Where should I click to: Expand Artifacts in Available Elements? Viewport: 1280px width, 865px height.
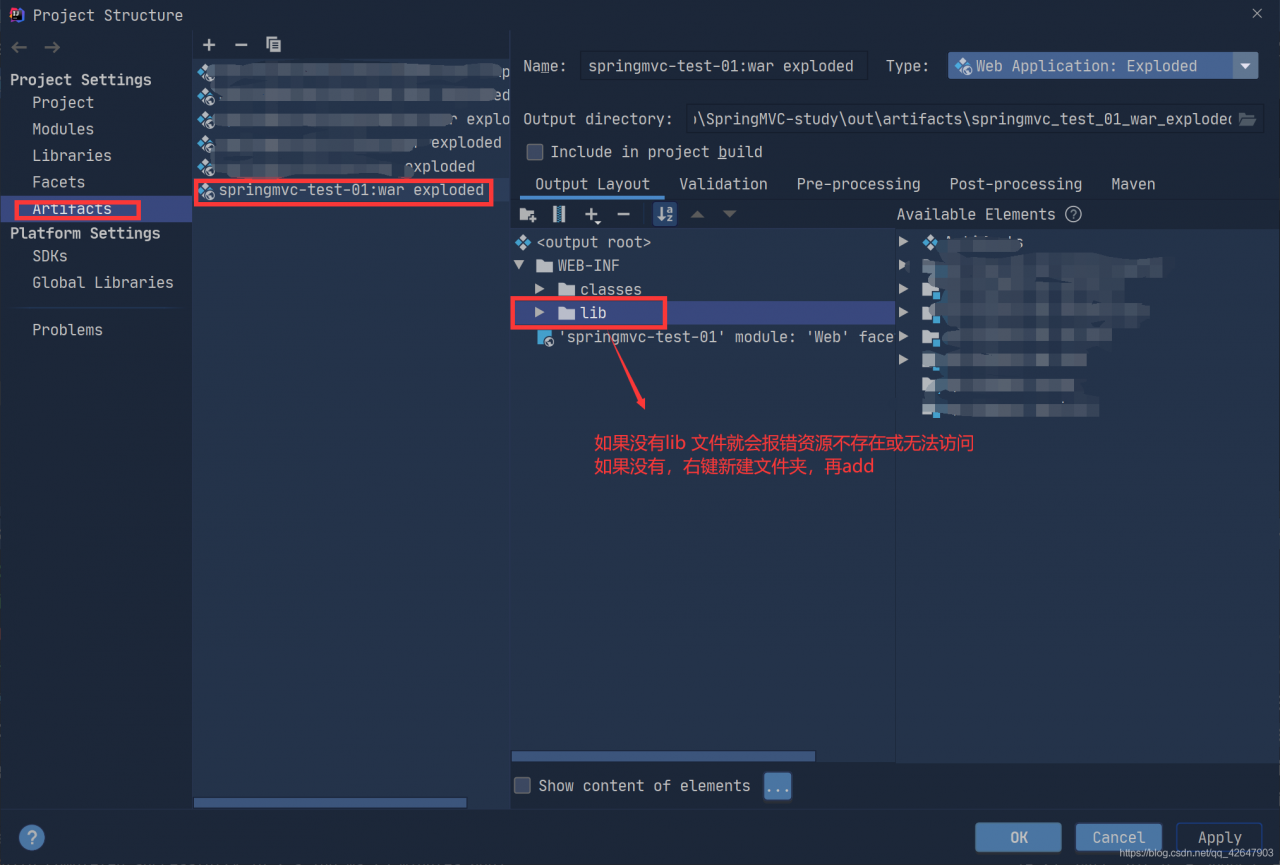point(904,242)
